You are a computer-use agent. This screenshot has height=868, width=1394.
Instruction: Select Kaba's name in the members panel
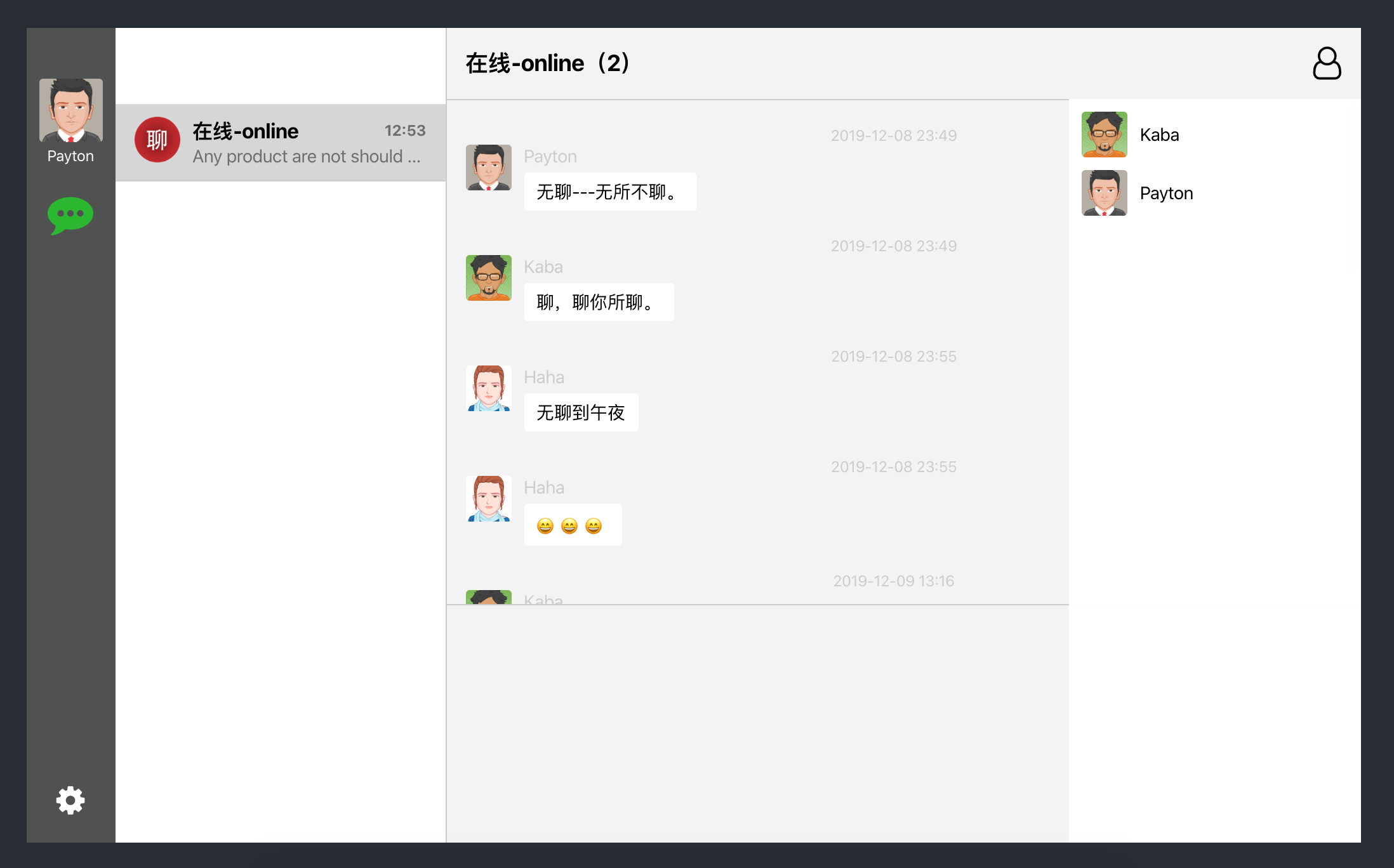coord(1159,135)
